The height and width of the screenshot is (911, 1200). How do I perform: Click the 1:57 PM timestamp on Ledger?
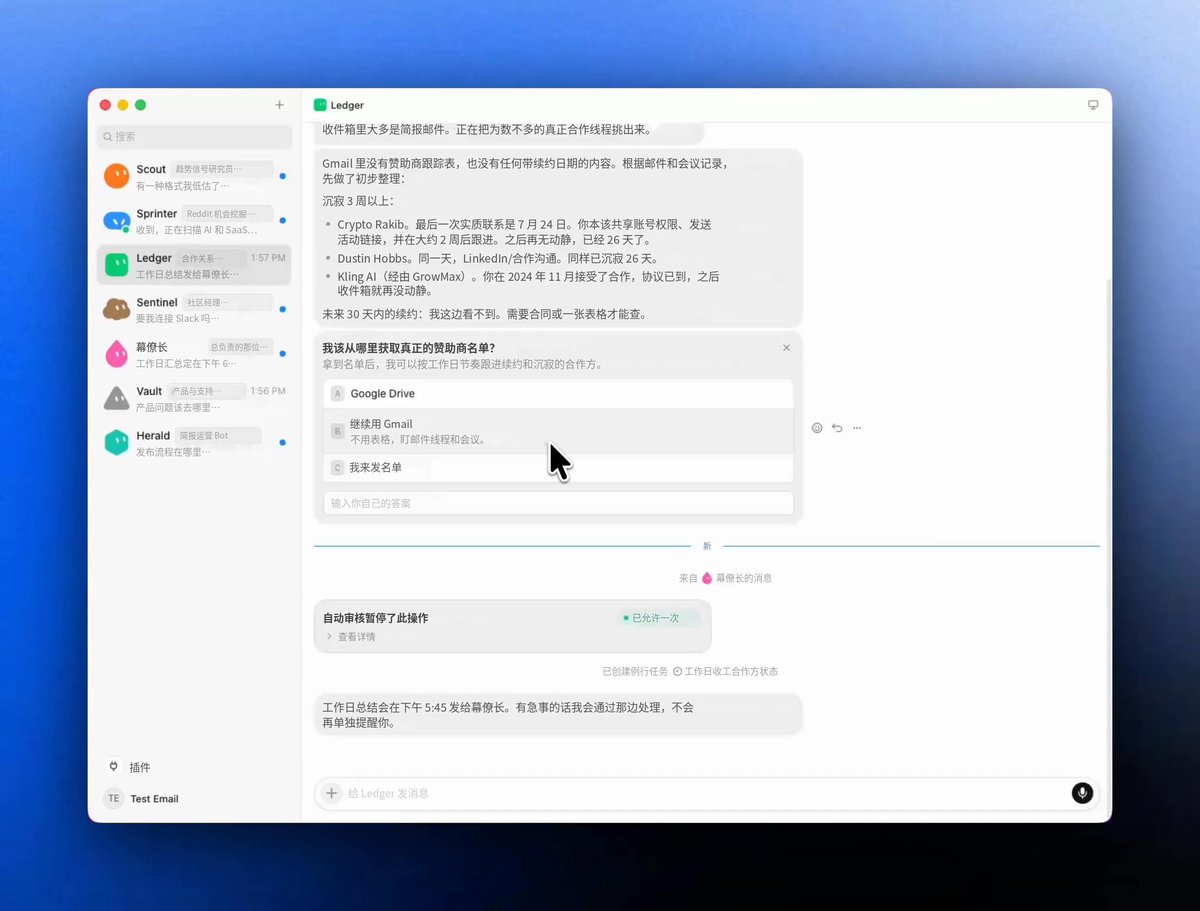point(268,258)
